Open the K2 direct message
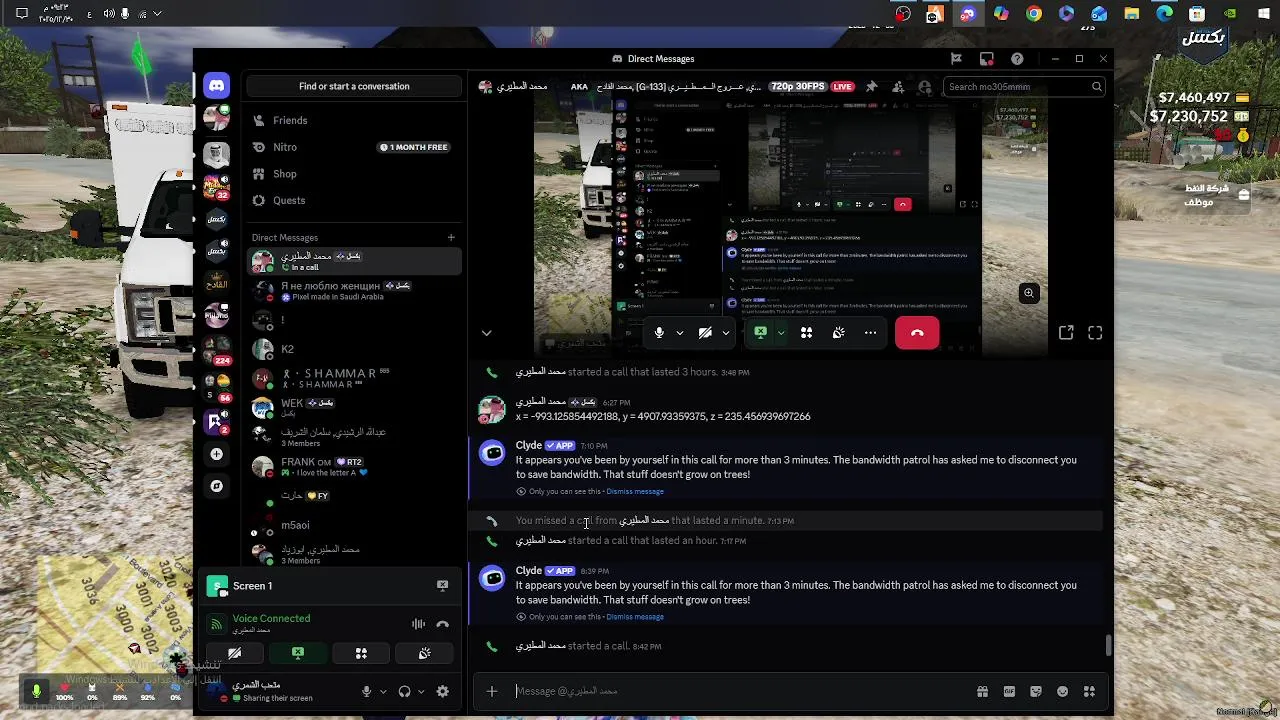The image size is (1280, 720). pos(354,349)
